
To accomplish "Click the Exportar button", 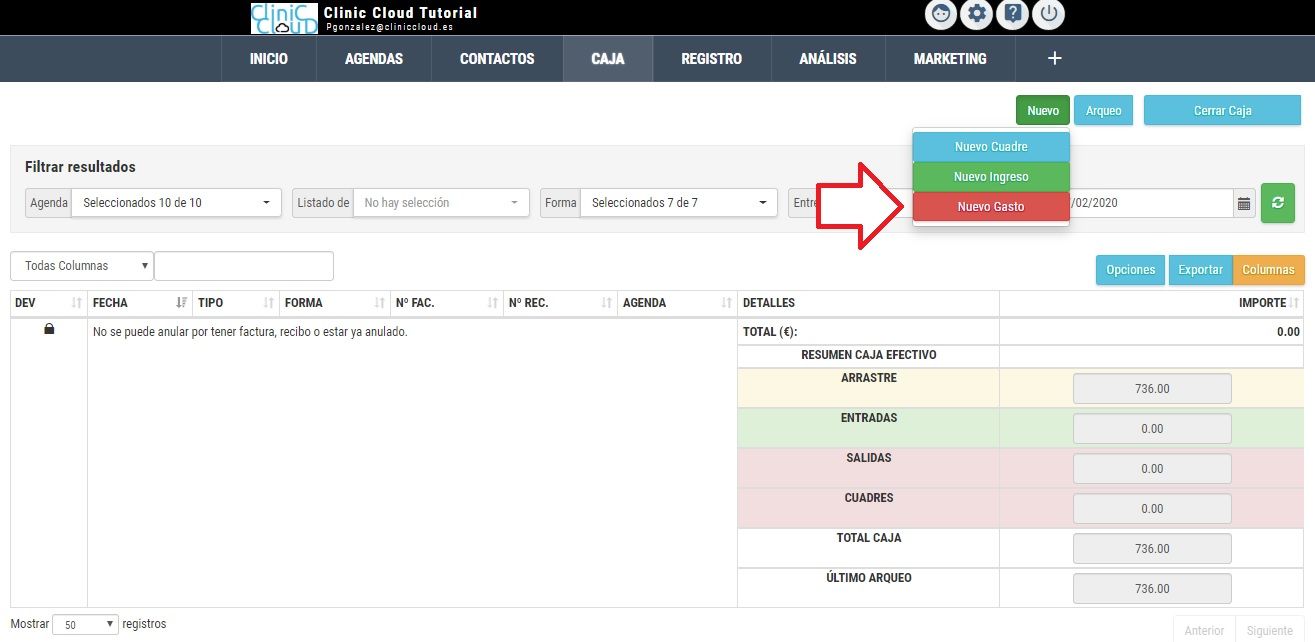I will 1200,270.
